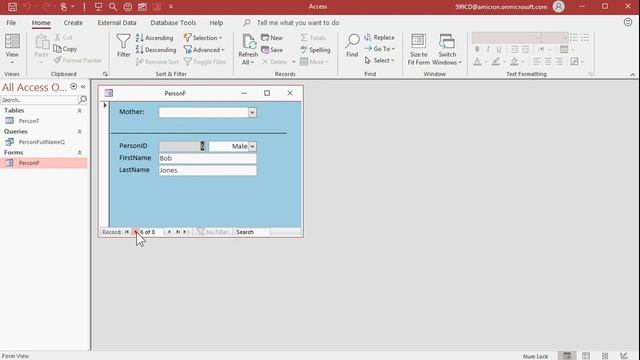
Task: Click the LastName field containing Jones
Action: coord(207,170)
